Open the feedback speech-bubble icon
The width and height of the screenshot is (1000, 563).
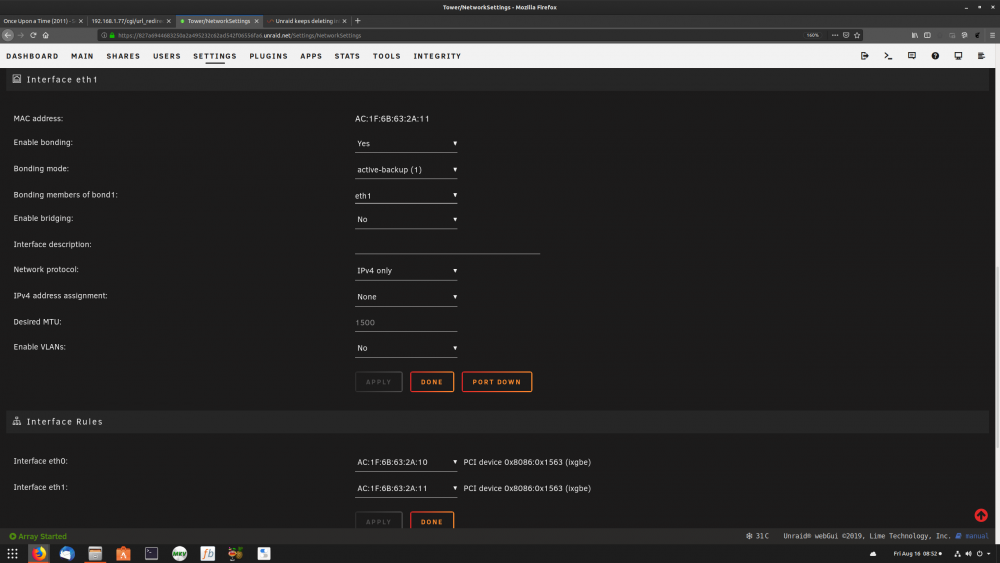tap(911, 56)
